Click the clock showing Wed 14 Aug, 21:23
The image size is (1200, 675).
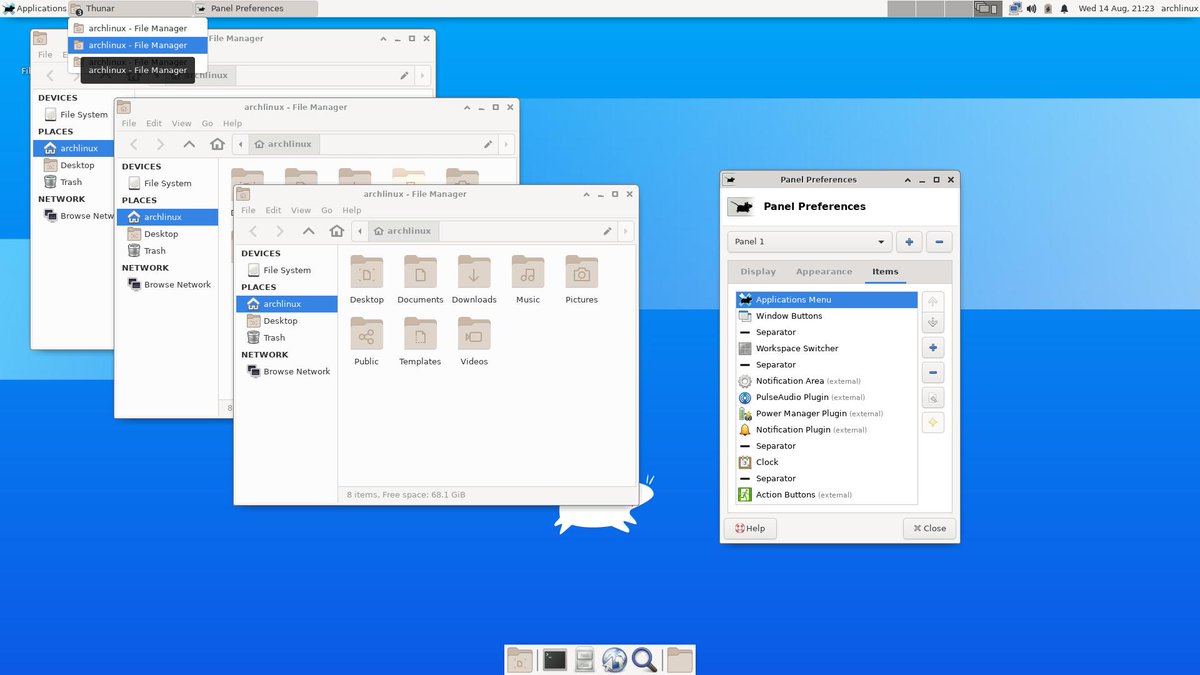click(1116, 8)
